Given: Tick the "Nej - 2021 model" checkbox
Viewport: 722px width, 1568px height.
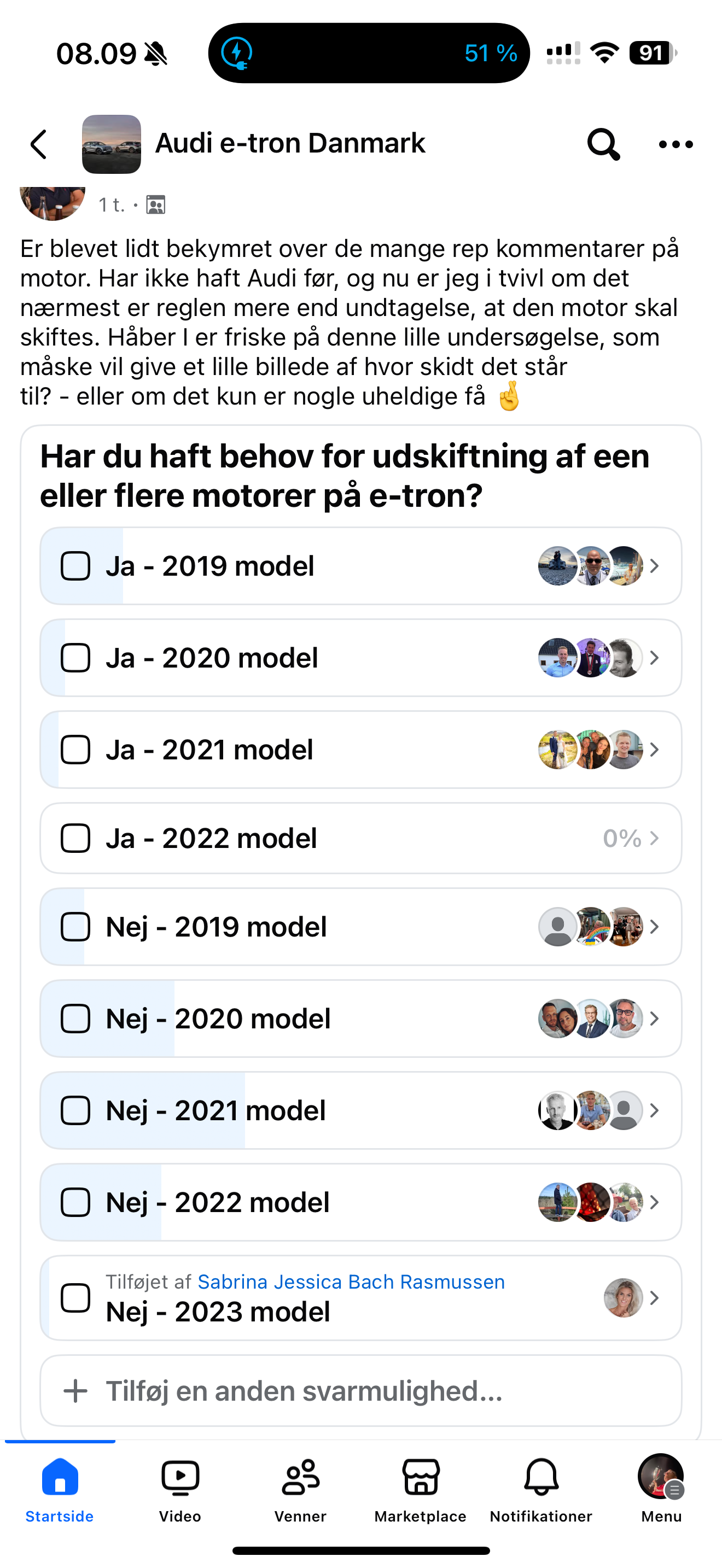Looking at the screenshot, I should pos(75,1111).
